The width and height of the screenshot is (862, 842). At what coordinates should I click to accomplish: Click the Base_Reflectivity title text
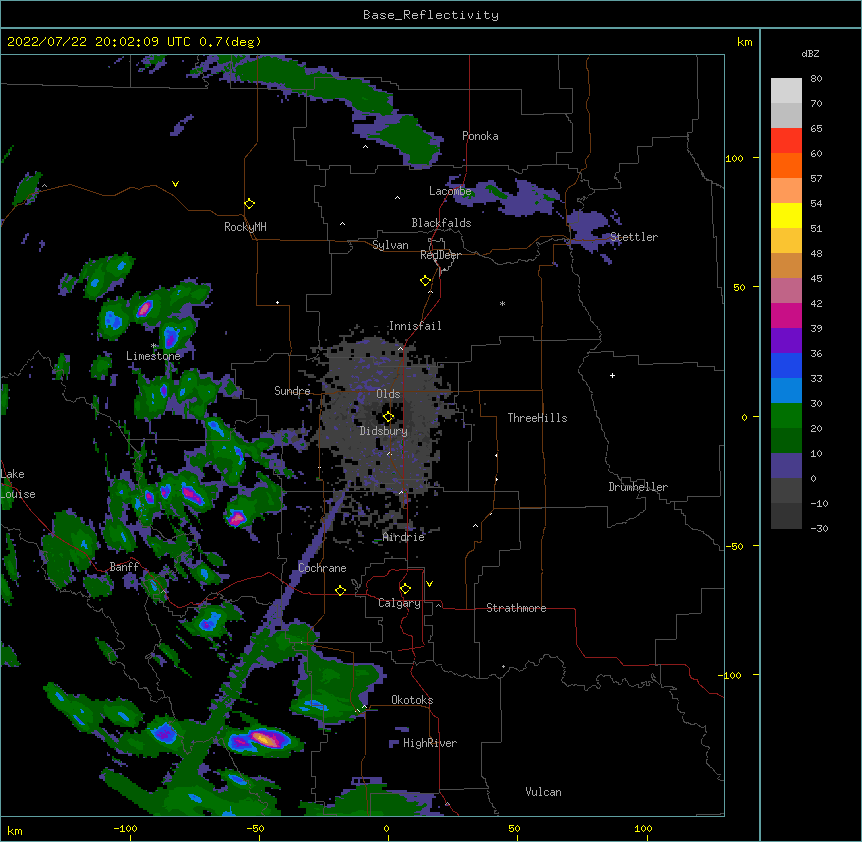[430, 15]
